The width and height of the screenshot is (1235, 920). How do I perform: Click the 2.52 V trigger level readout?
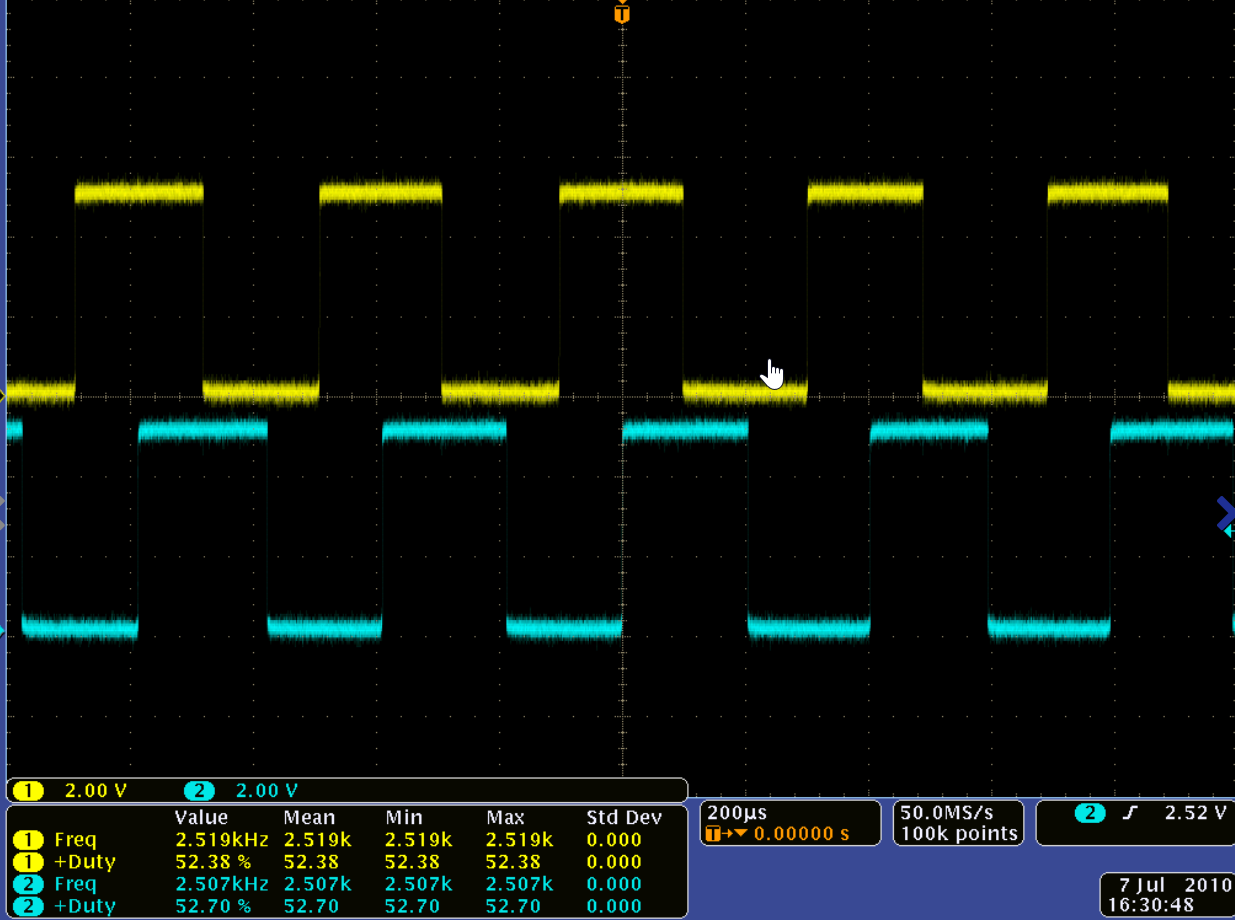[1195, 813]
